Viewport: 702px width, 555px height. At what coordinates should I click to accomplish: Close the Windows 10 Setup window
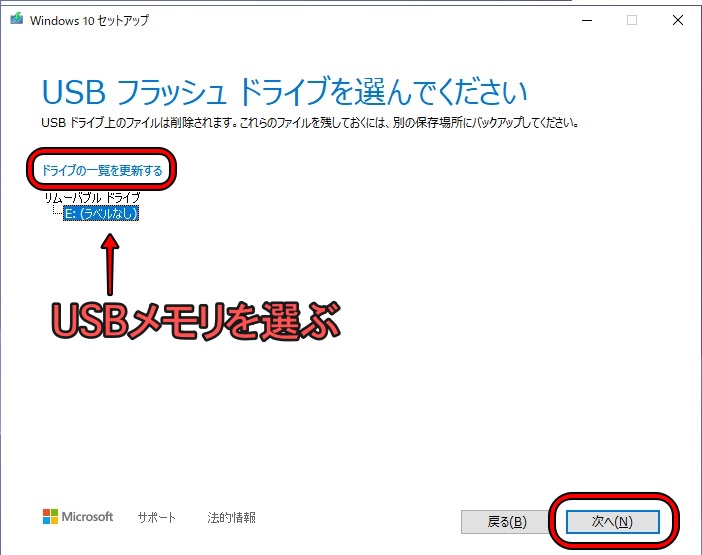click(x=678, y=20)
